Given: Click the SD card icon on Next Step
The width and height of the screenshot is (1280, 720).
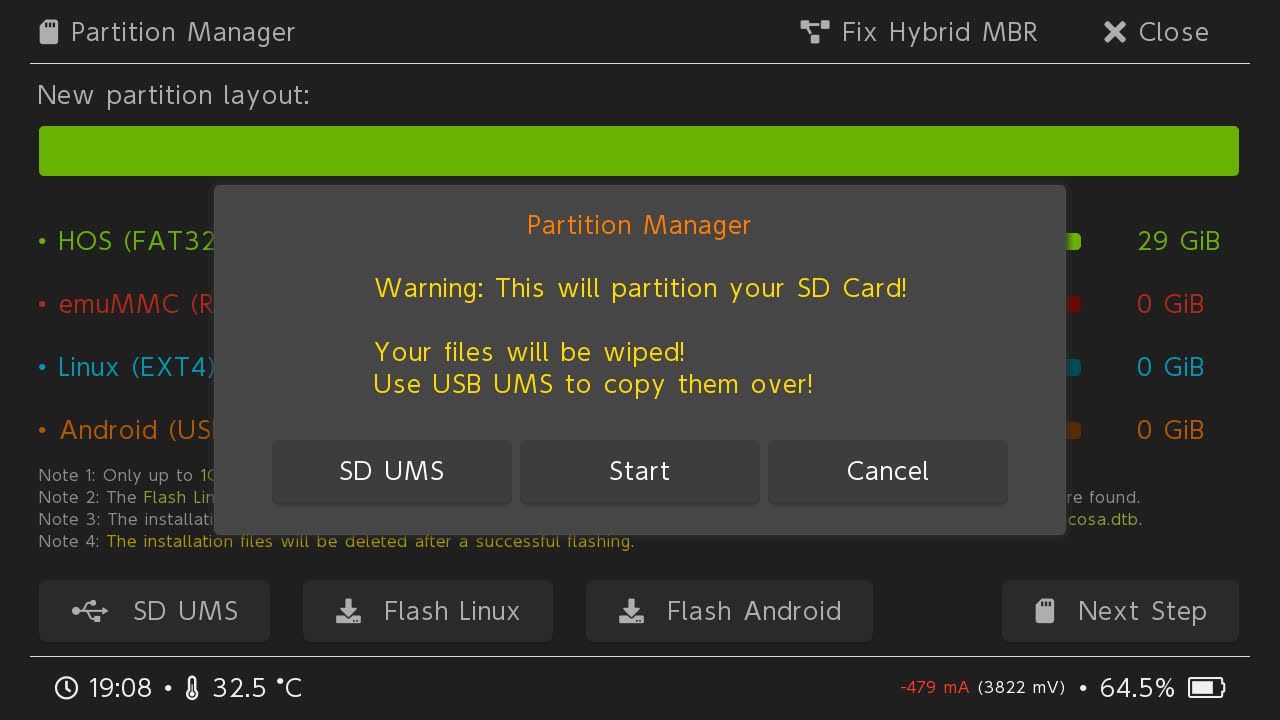Looking at the screenshot, I should pos(1045,611).
